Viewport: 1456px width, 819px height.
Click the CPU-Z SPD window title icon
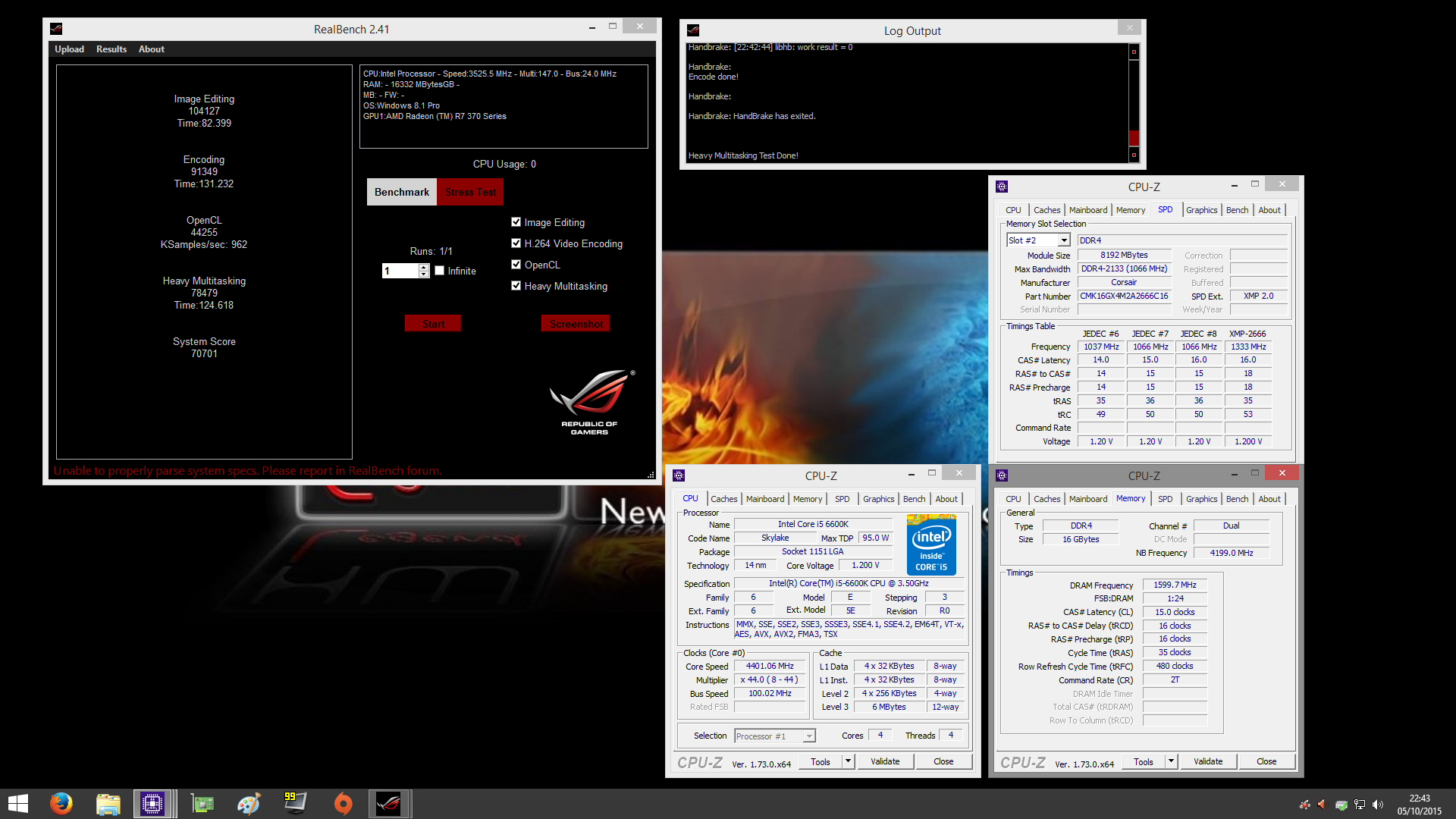tap(1002, 187)
